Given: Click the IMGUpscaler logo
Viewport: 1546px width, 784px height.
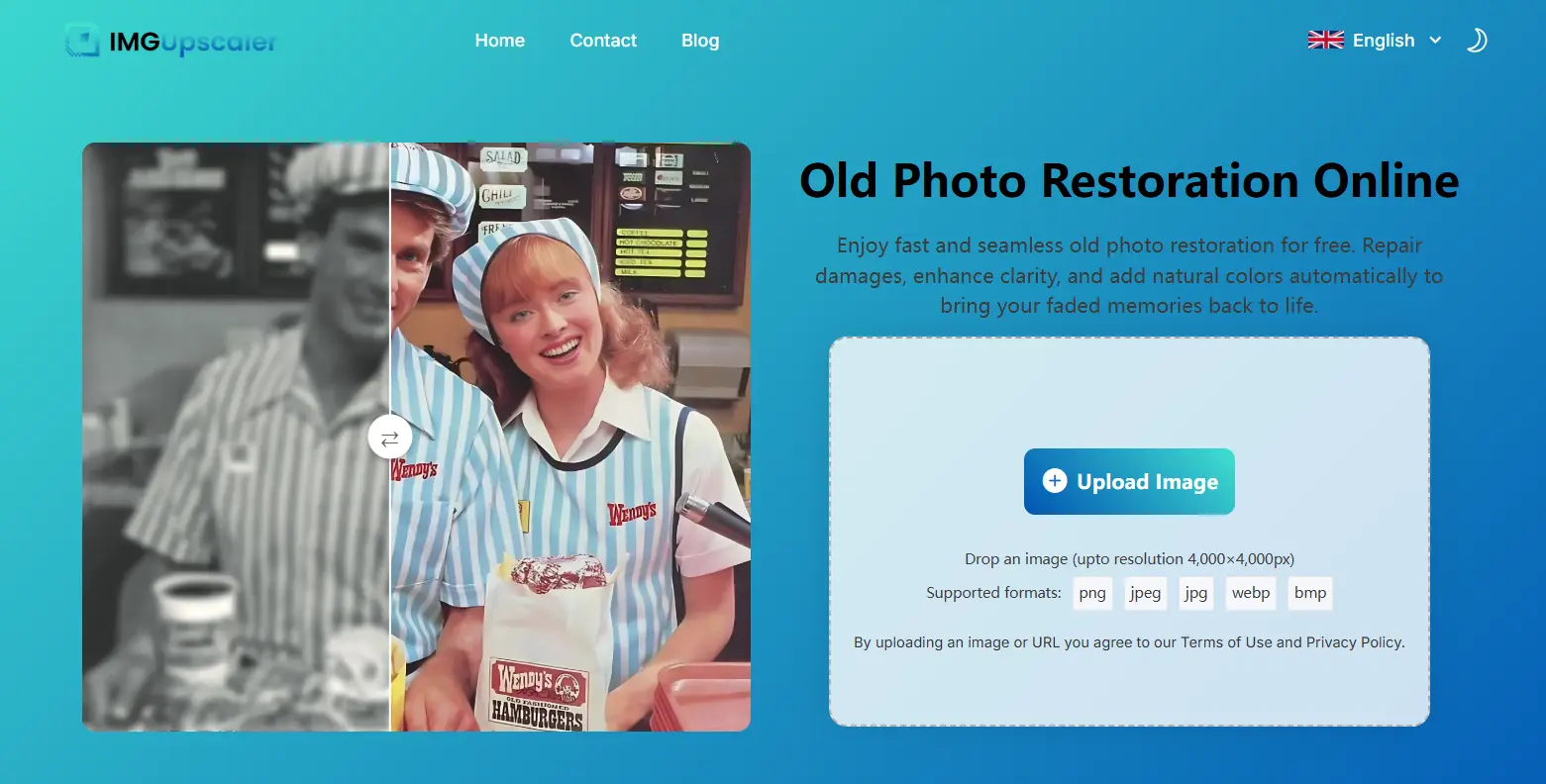Looking at the screenshot, I should 171,41.
